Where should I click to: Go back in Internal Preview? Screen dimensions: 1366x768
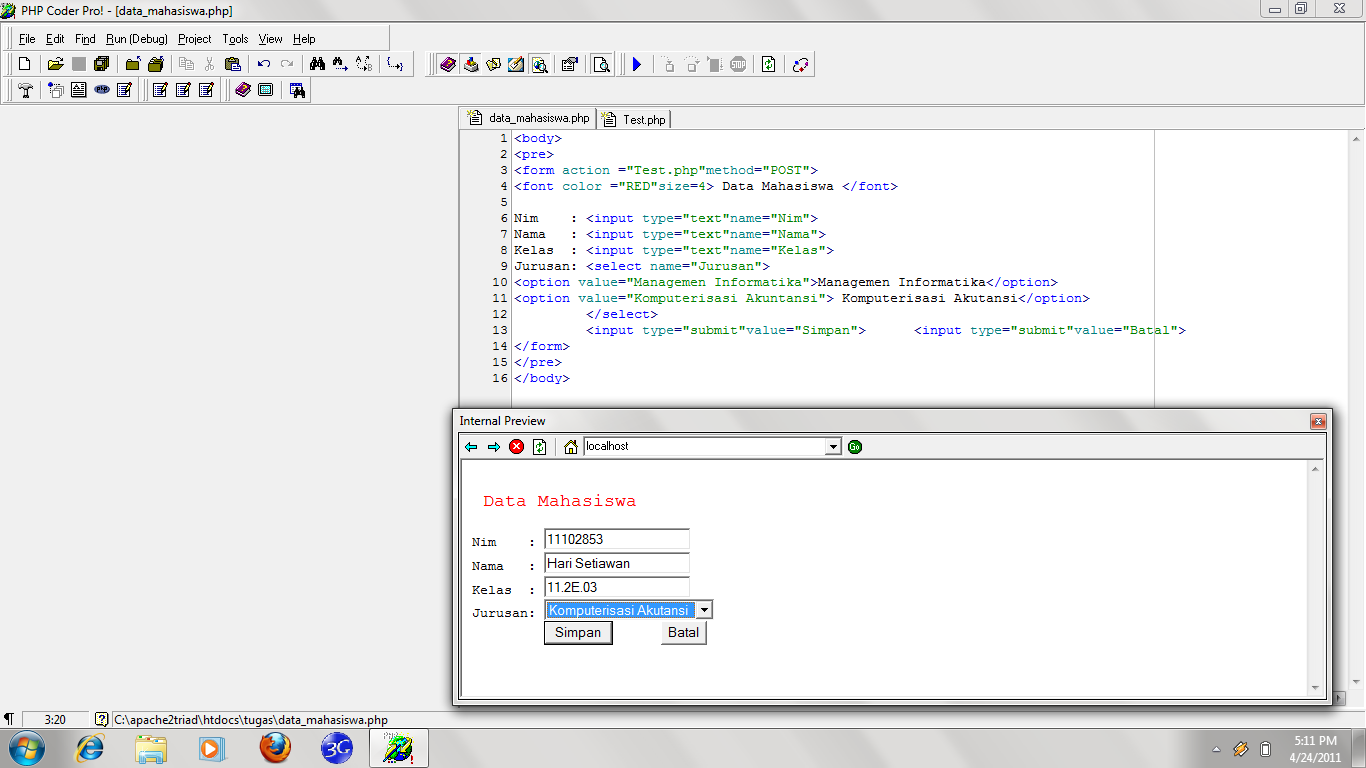(x=472, y=447)
